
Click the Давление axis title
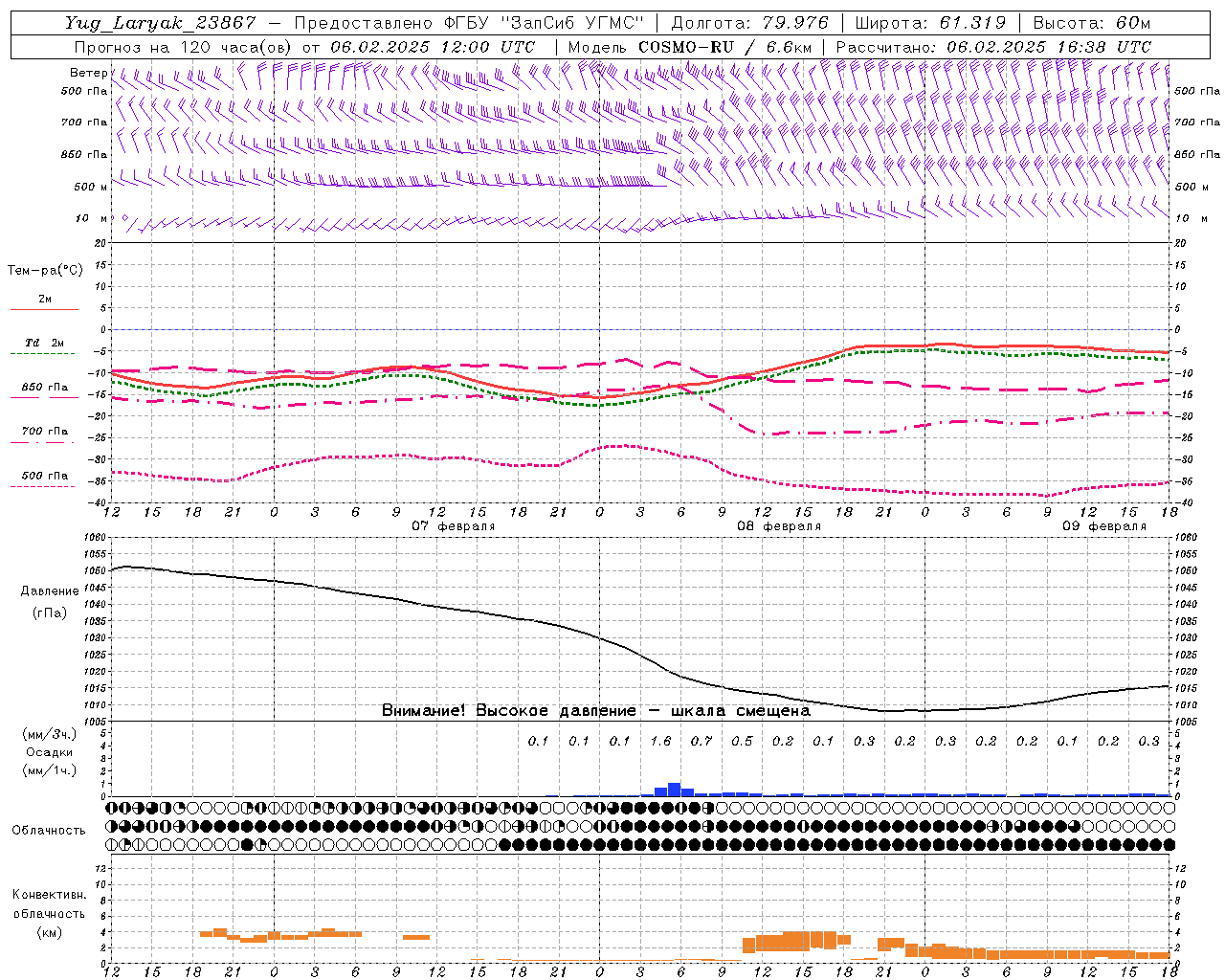(x=50, y=591)
